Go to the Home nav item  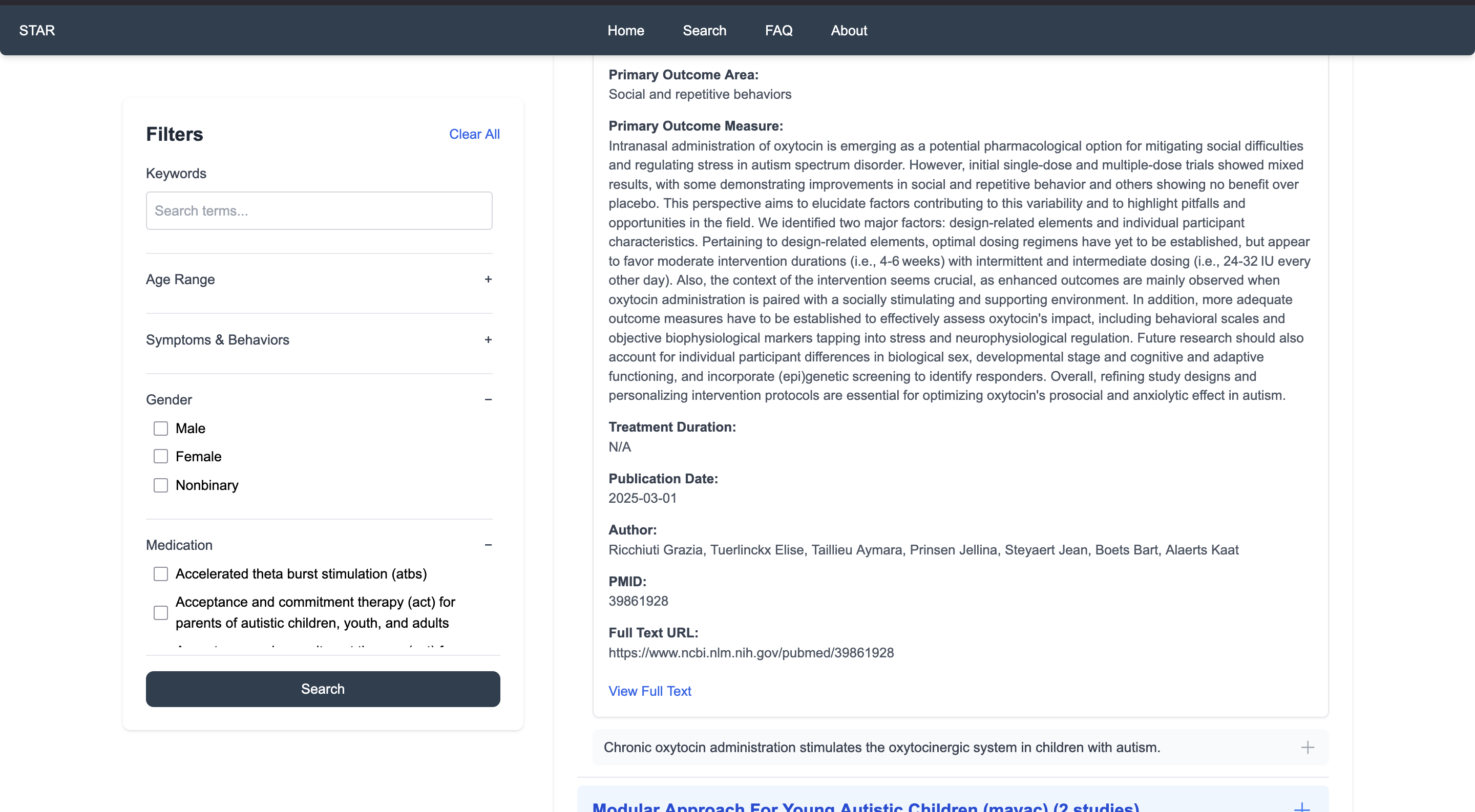(625, 30)
